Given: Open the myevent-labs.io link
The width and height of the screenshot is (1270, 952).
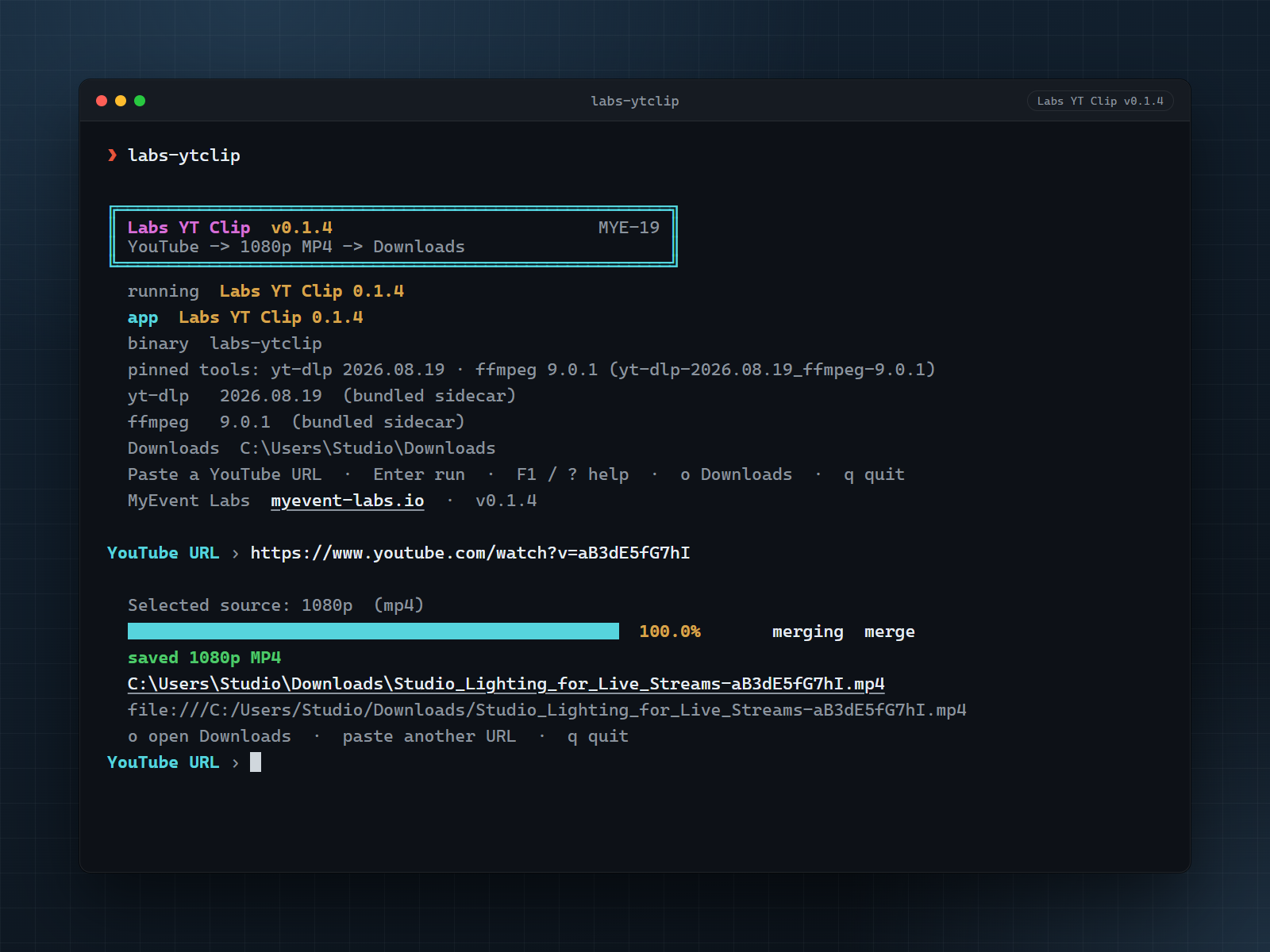Looking at the screenshot, I should tap(347, 501).
